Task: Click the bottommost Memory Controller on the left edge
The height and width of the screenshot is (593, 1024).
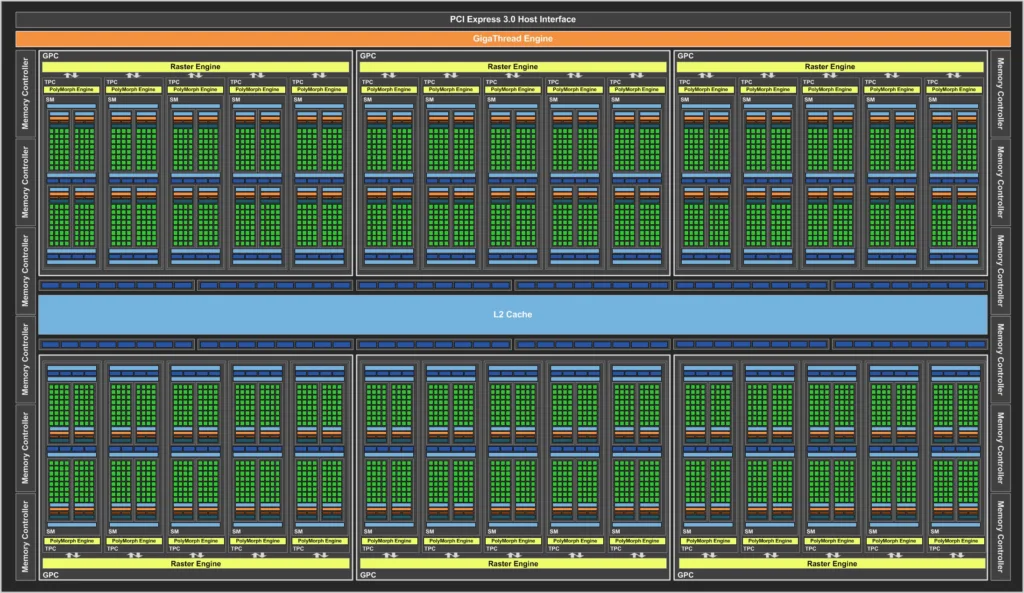Action: coord(25,534)
